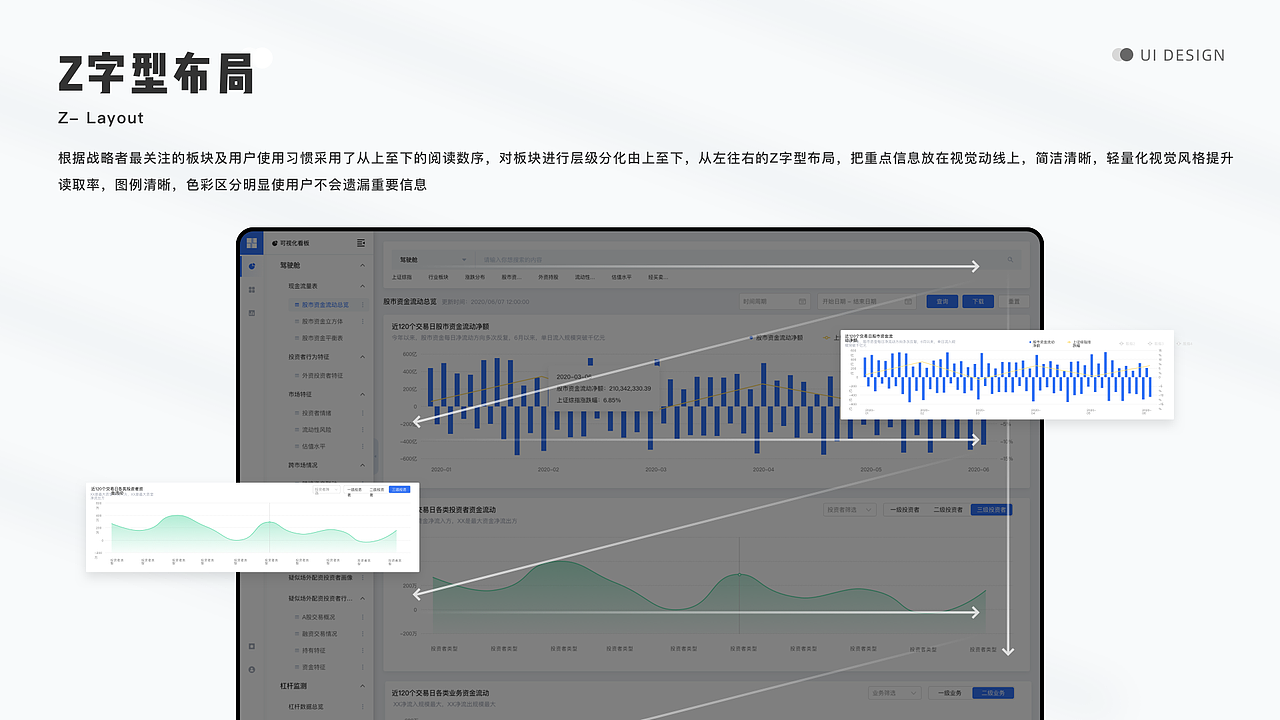Viewport: 1280px width, 720px height.
Task: Click the 下载 button
Action: point(978,301)
